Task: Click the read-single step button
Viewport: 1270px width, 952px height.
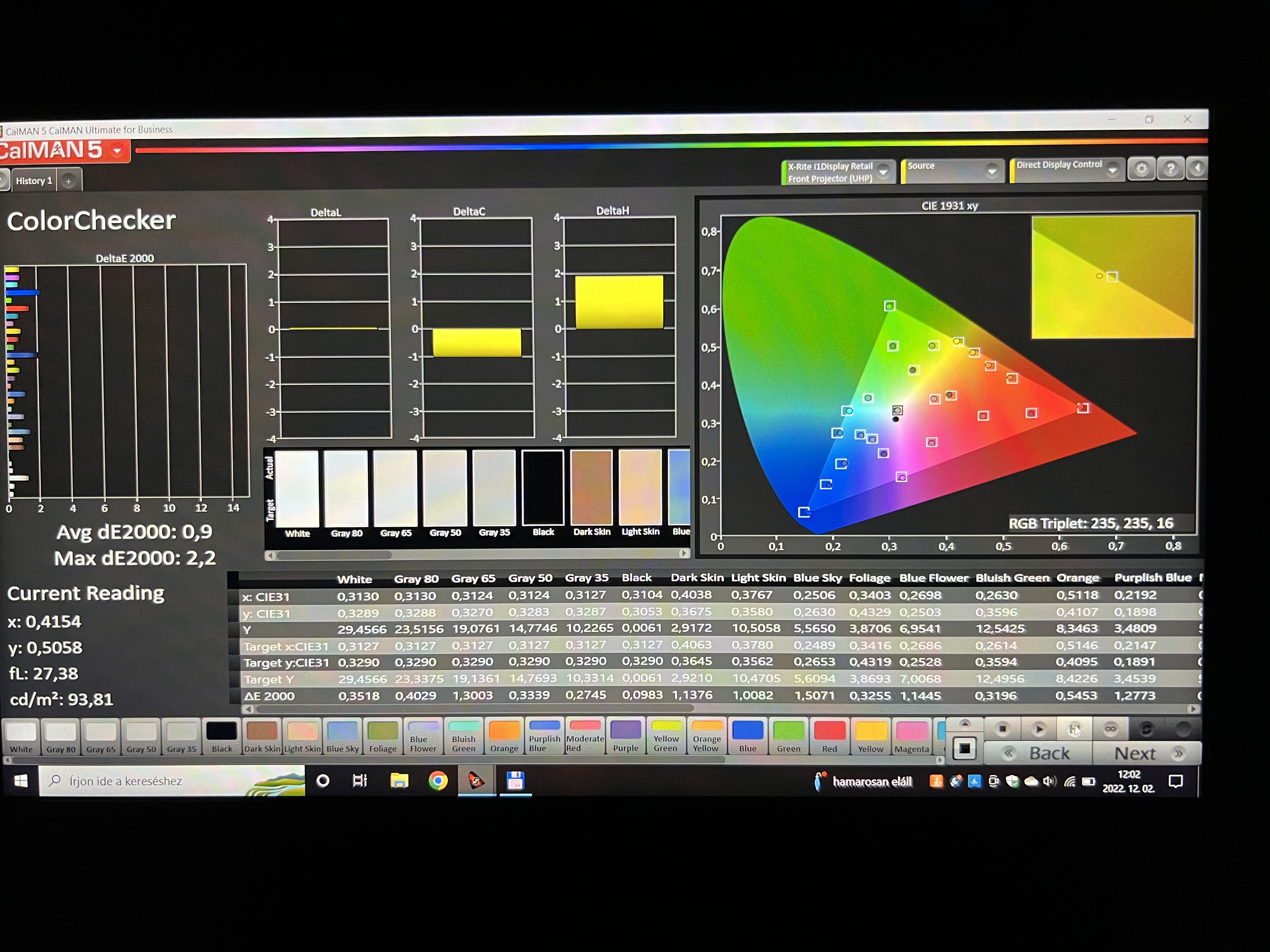Action: point(1074,729)
